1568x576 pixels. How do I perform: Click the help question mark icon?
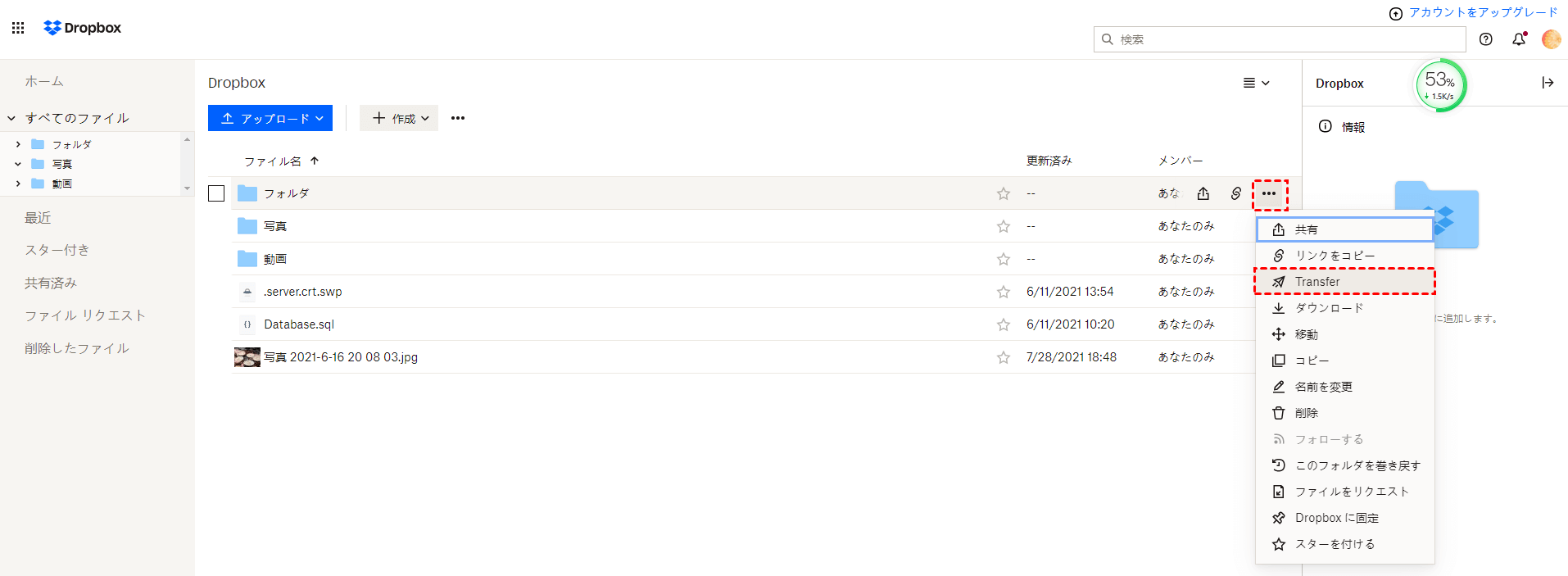1485,39
